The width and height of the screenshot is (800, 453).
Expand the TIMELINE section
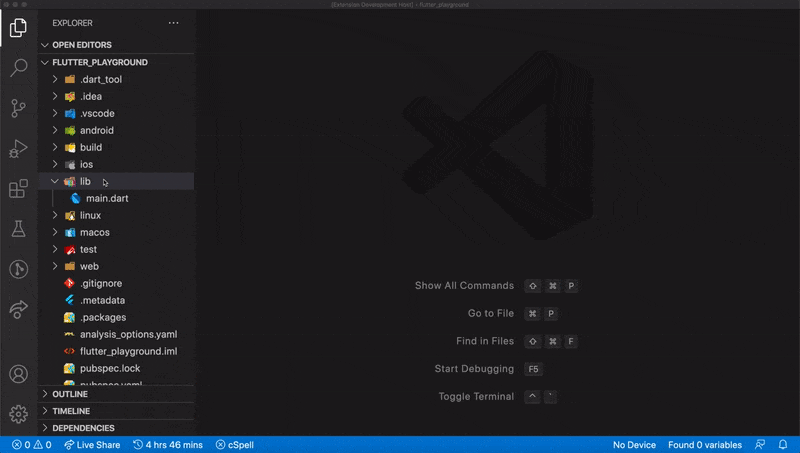tap(116, 411)
